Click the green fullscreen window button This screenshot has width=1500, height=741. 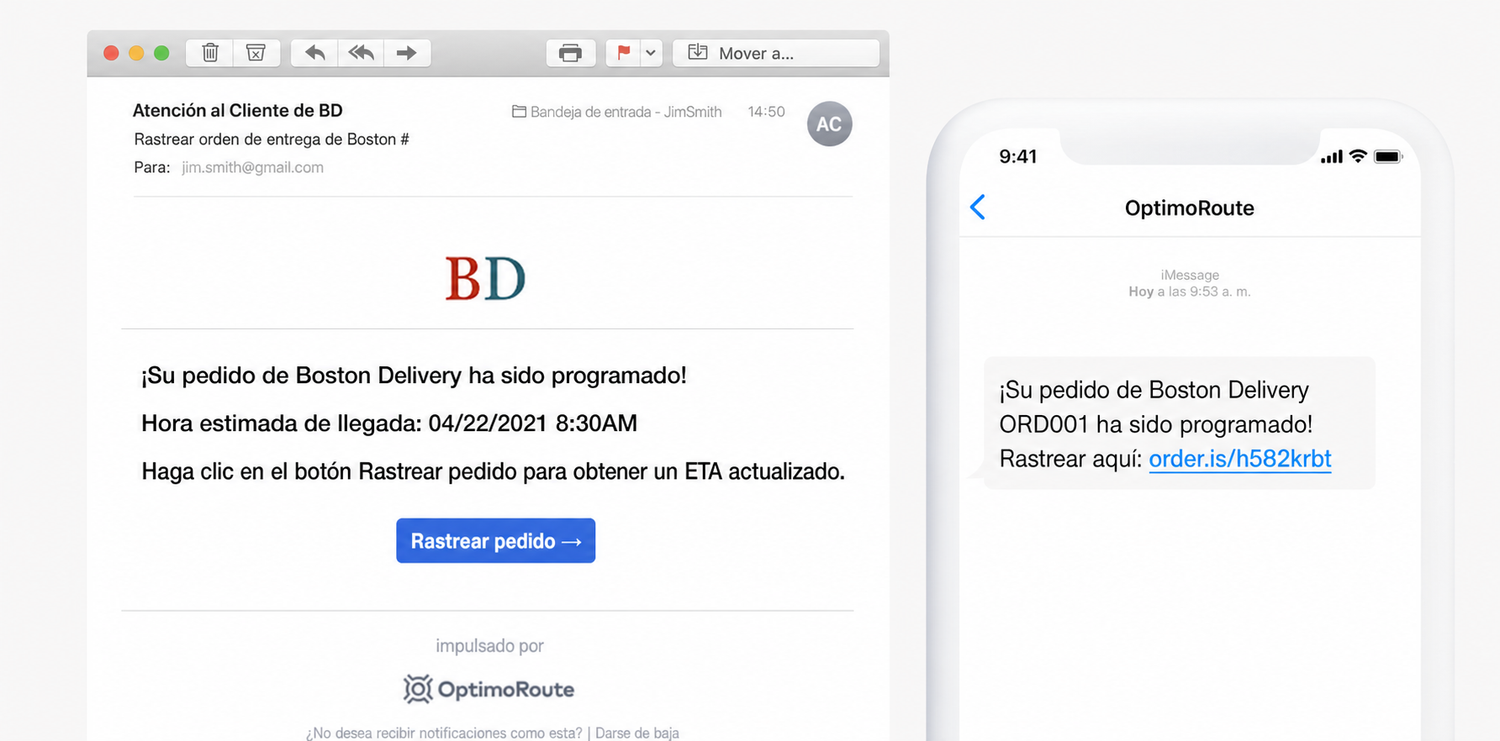(161, 53)
